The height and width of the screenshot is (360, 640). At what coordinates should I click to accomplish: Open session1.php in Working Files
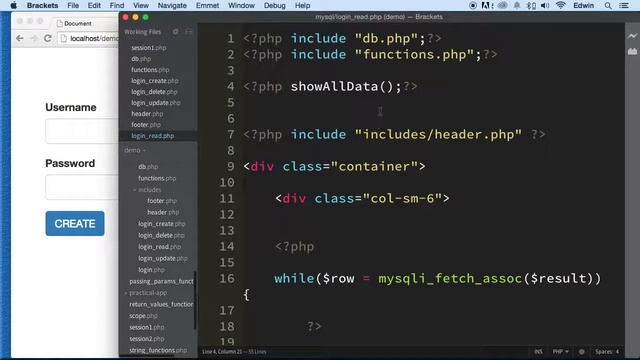[149, 48]
